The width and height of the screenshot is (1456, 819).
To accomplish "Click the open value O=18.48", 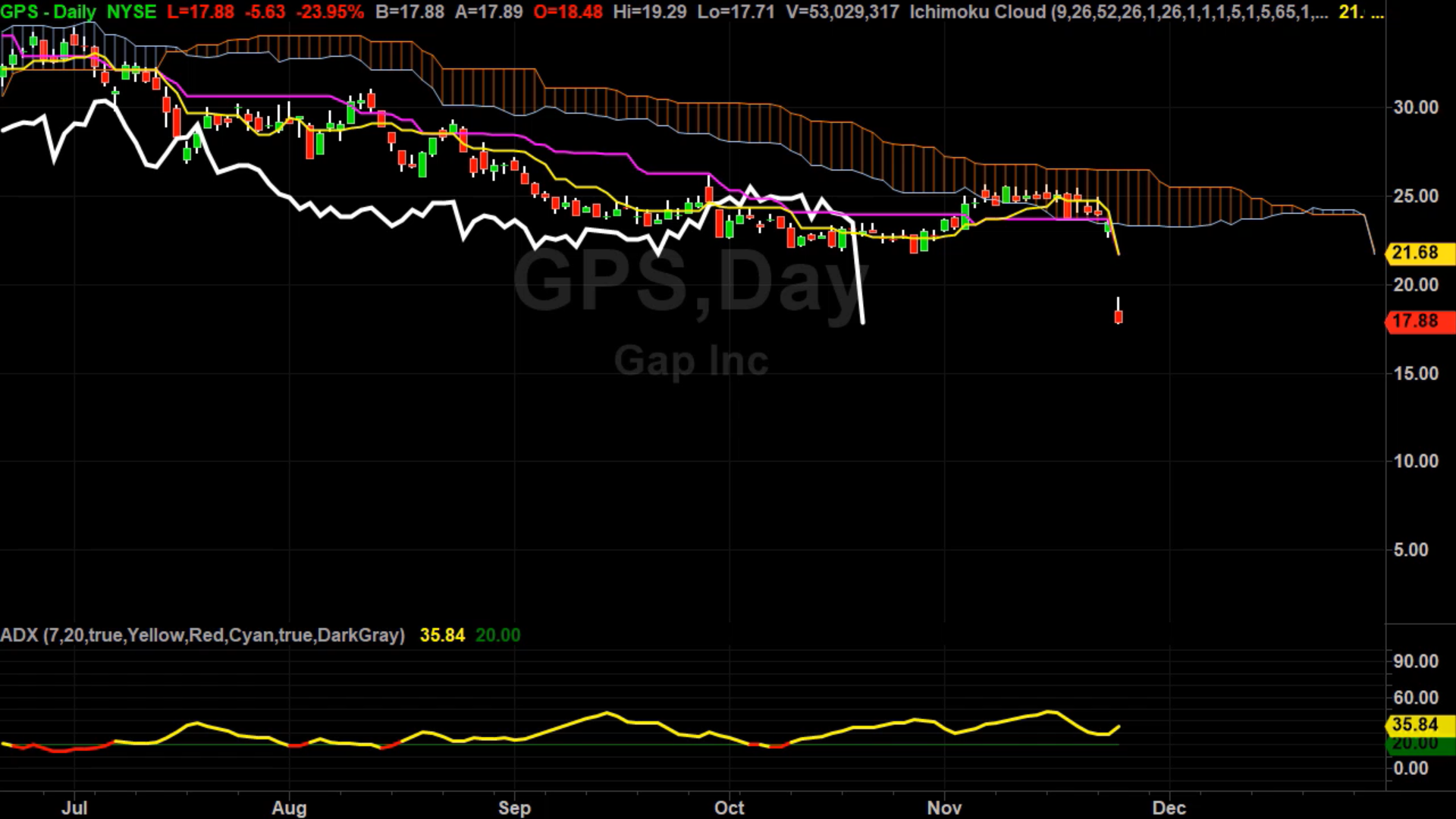I will click(x=568, y=12).
